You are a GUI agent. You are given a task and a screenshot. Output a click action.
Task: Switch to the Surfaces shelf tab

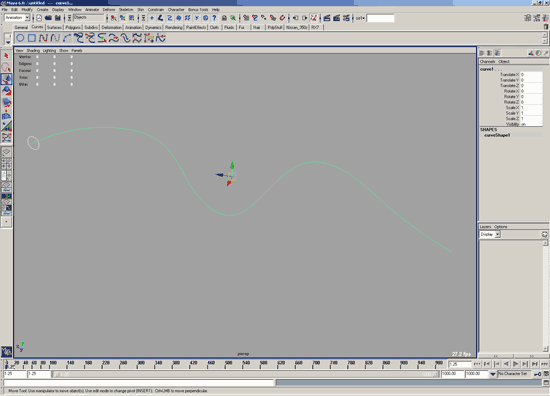[54, 27]
